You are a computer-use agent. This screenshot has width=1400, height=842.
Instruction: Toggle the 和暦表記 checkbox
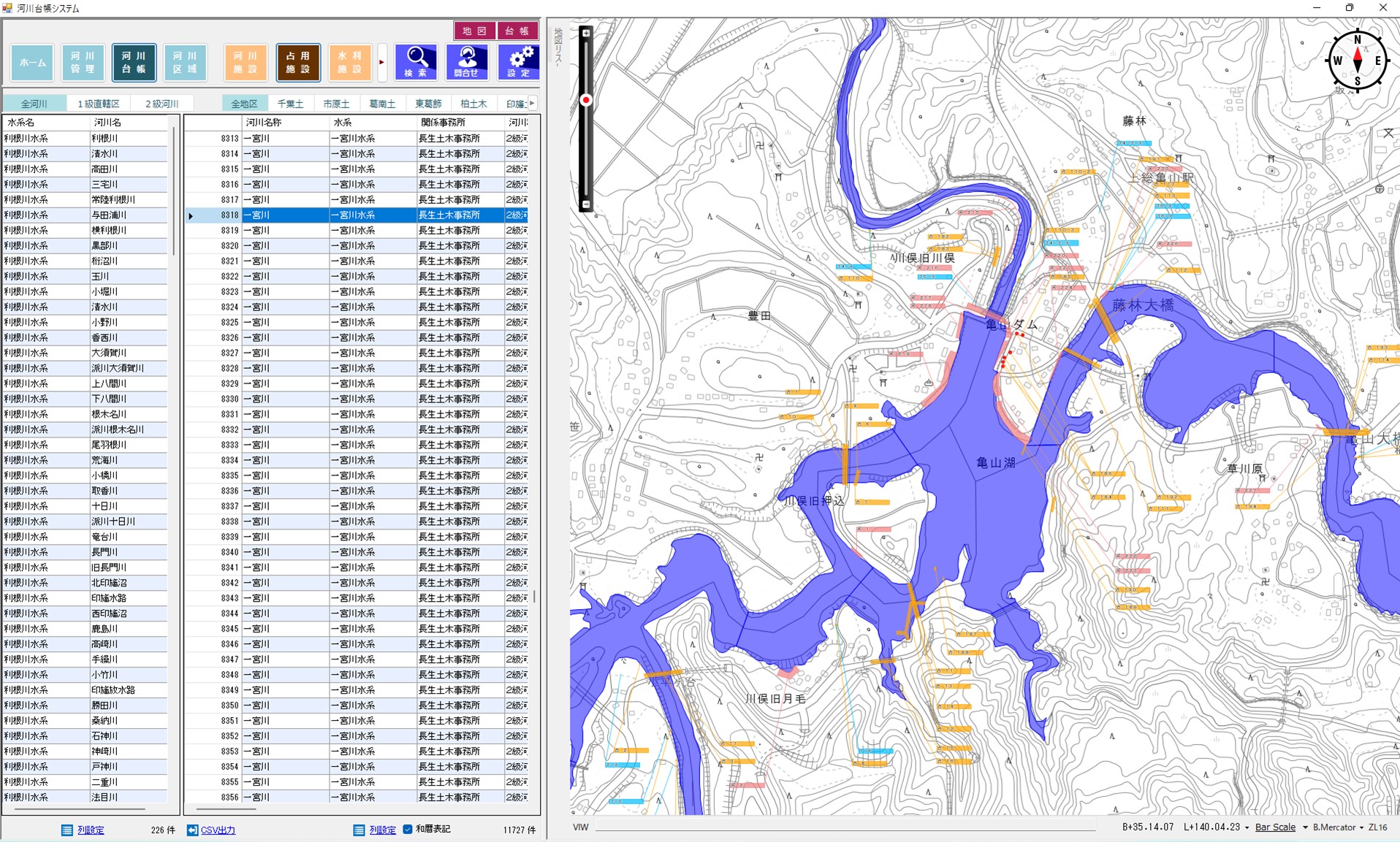408,830
